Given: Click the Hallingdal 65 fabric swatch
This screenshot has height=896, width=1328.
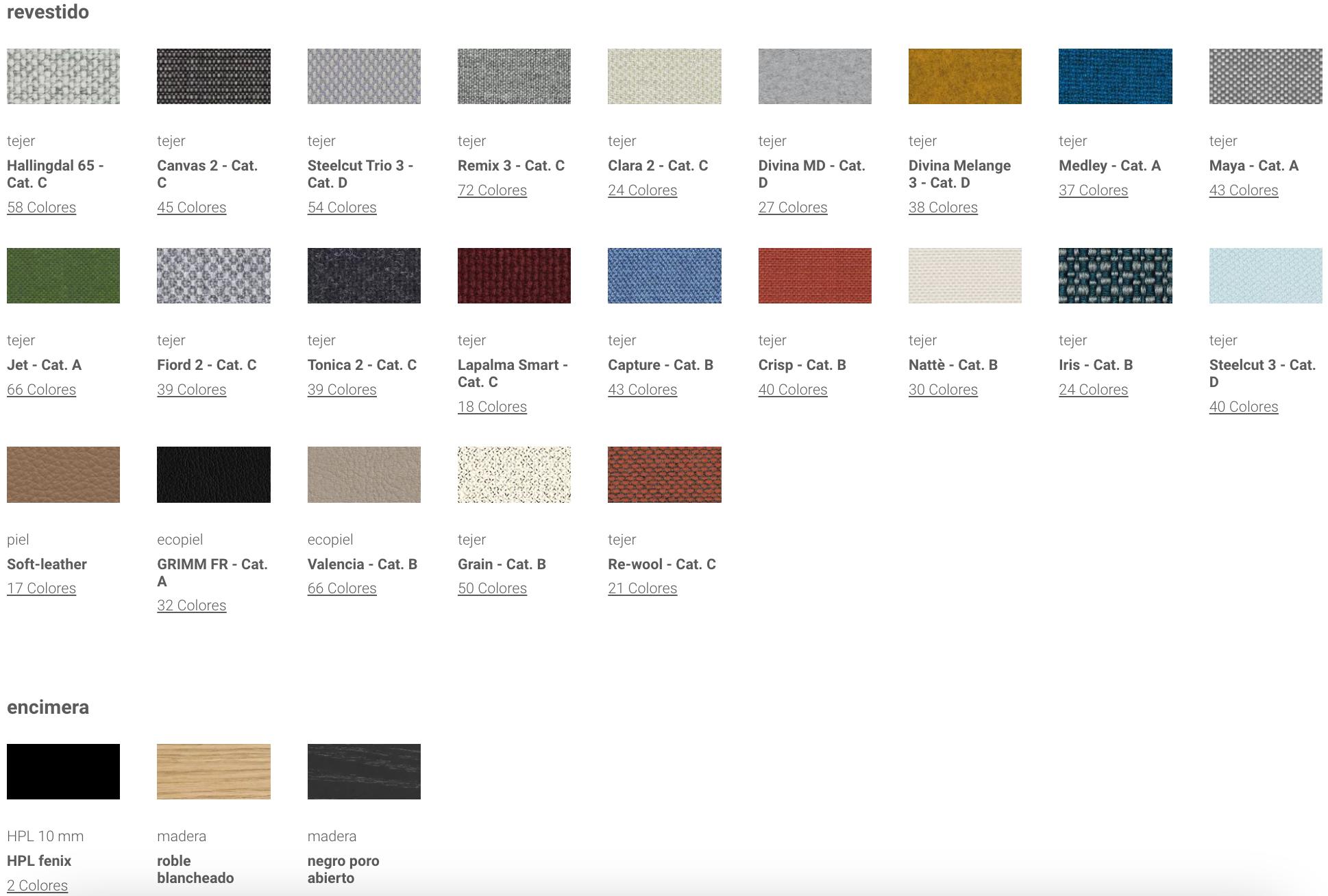Looking at the screenshot, I should pyautogui.click(x=63, y=76).
